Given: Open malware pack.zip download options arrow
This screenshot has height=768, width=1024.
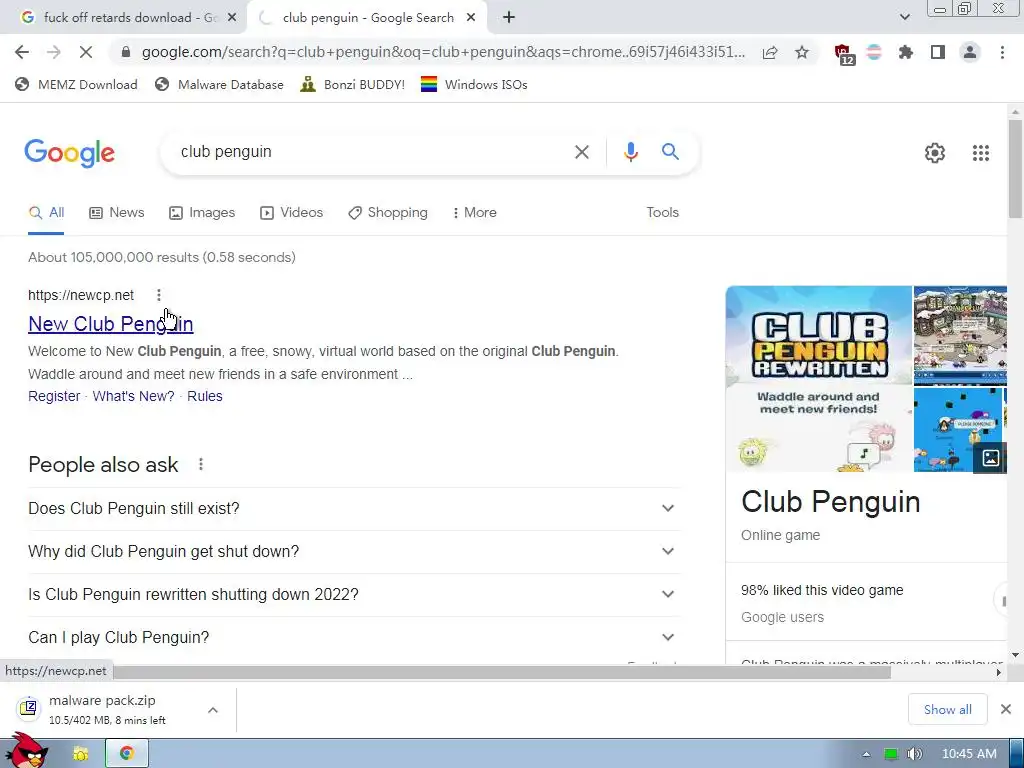Looking at the screenshot, I should coord(213,710).
